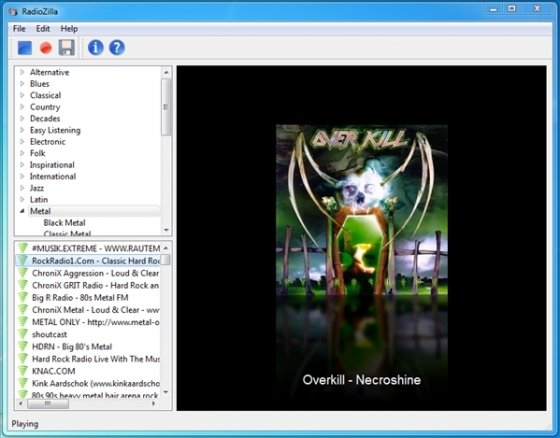Click the floppy disk Save icon
The width and height of the screenshot is (560, 438).
(x=66, y=48)
